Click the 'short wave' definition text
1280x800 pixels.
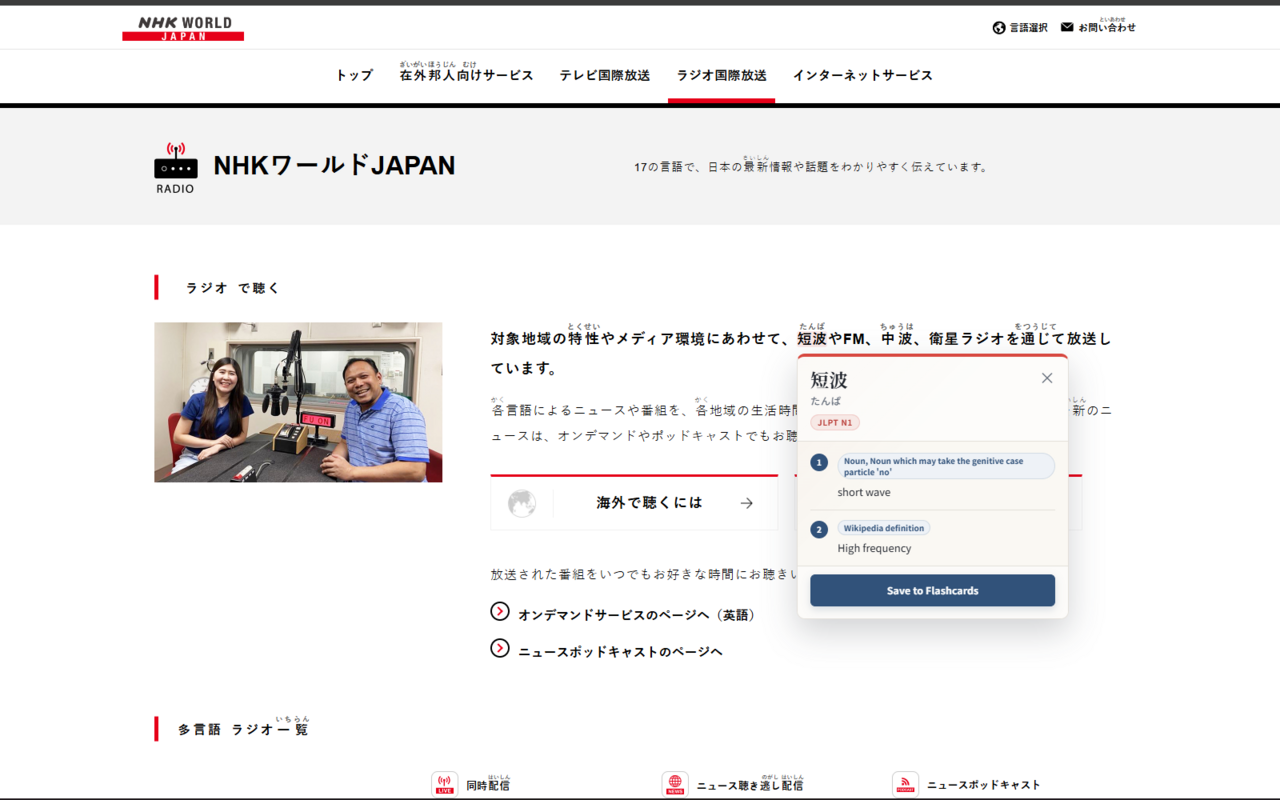pyautogui.click(x=864, y=492)
